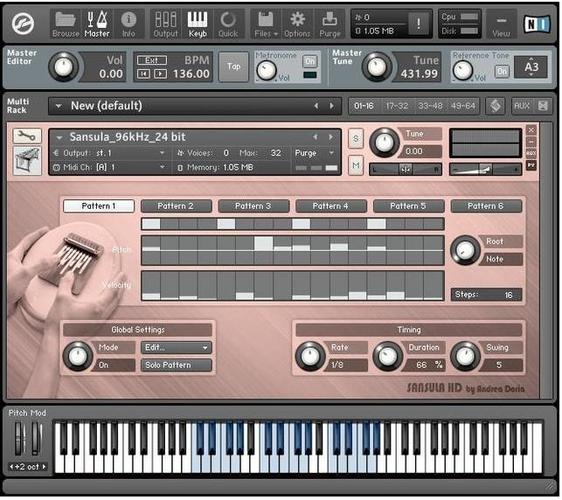This screenshot has height=500, width=562.
Task: Toggle Ext sync button
Action: click(x=152, y=60)
